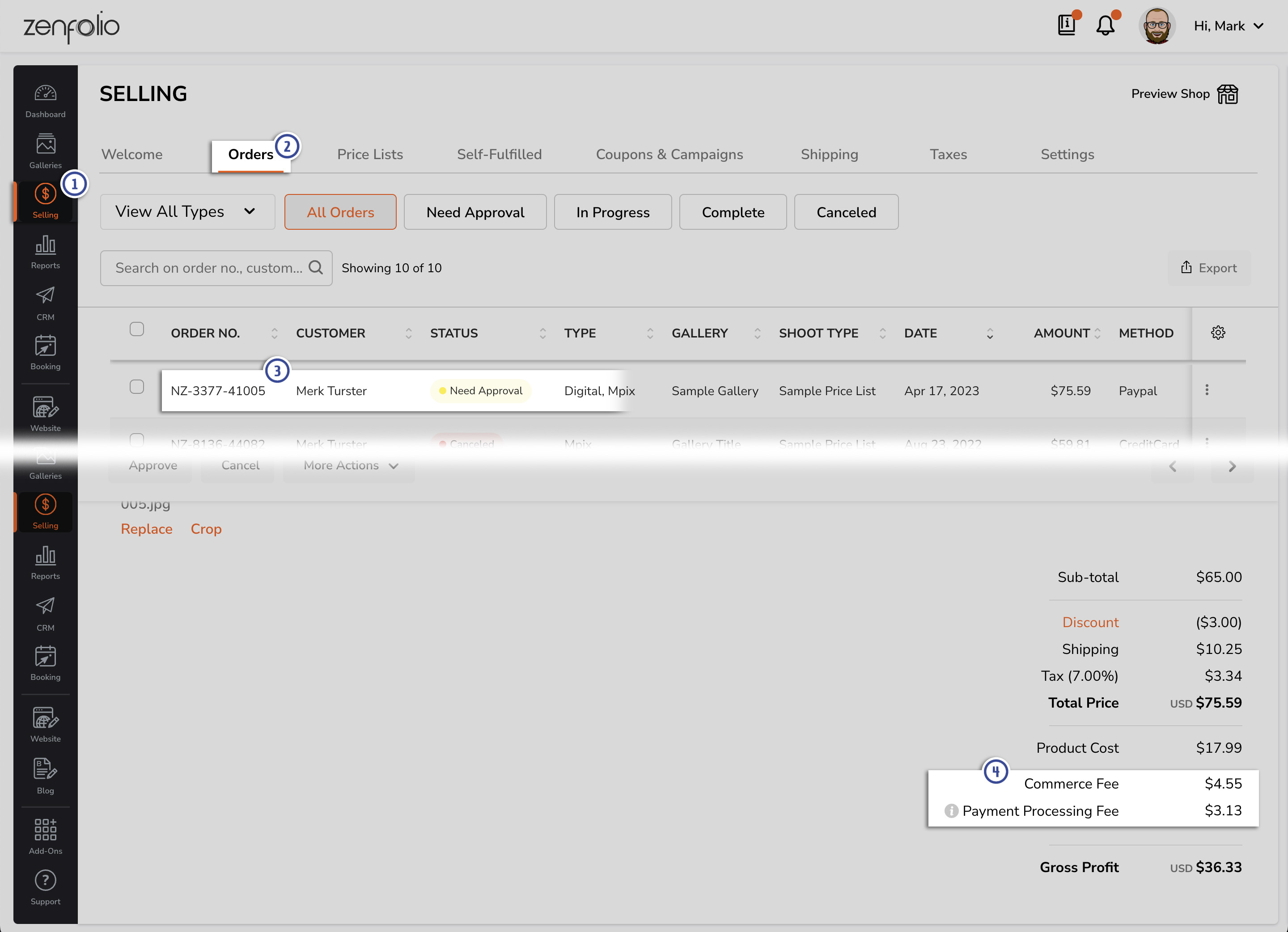1288x932 pixels.
Task: Open the notifications bell
Action: [1105, 25]
